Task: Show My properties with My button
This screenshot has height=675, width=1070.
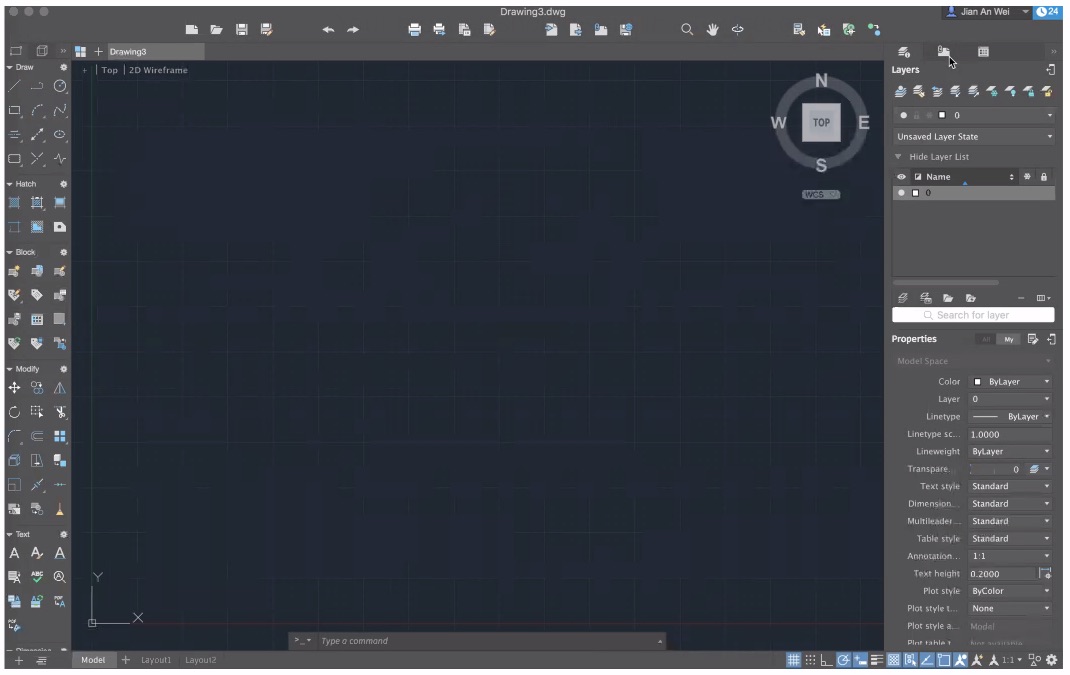Action: (1009, 339)
